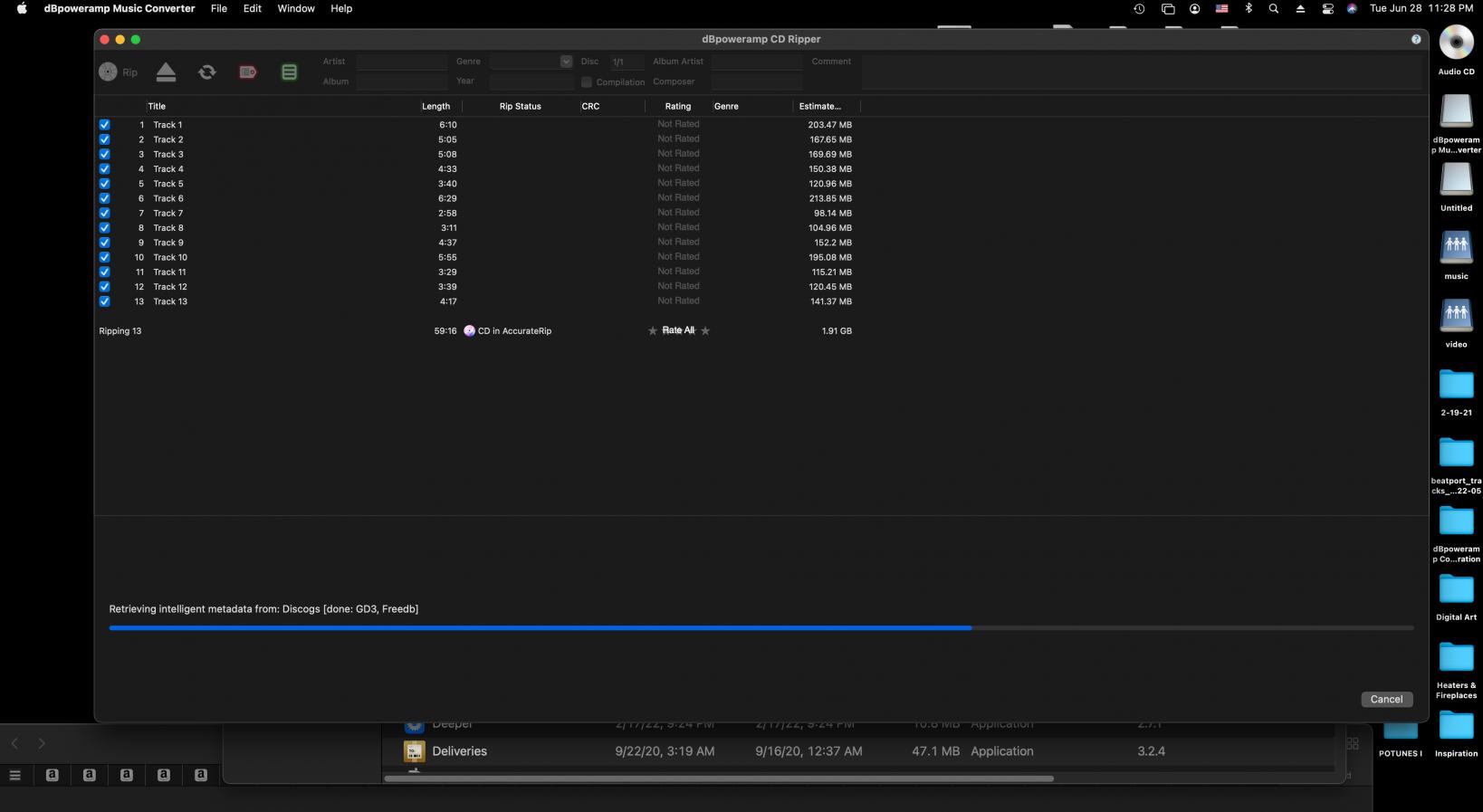Screen dimensions: 1483x812
Task: Open dBpoweramp Music Converter drive on desktop
Action: (x=1456, y=110)
